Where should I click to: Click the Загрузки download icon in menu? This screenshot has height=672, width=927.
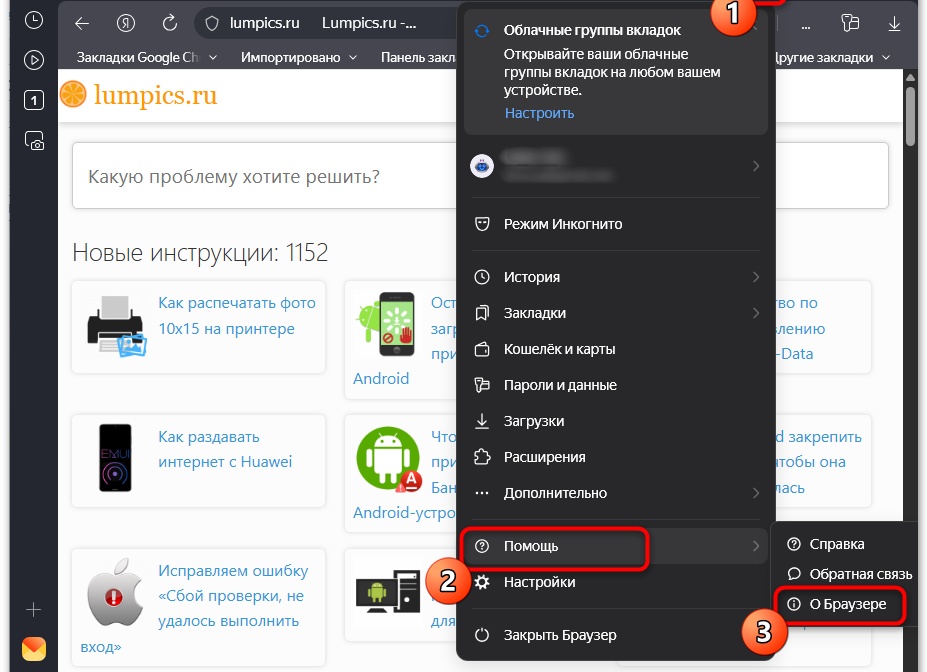482,421
